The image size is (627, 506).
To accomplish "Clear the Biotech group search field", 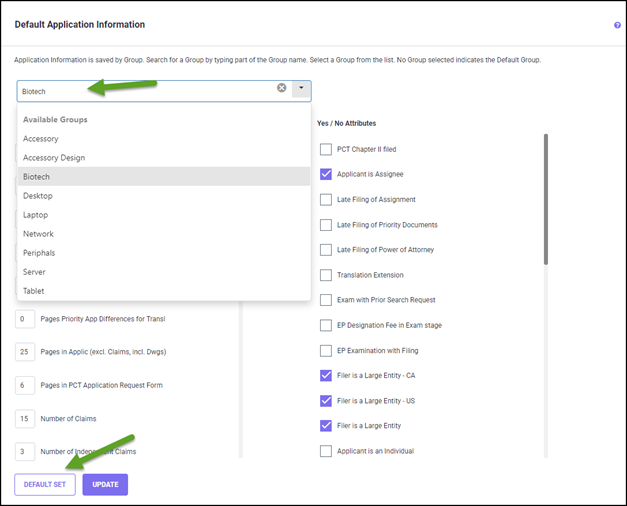I will tap(282, 89).
